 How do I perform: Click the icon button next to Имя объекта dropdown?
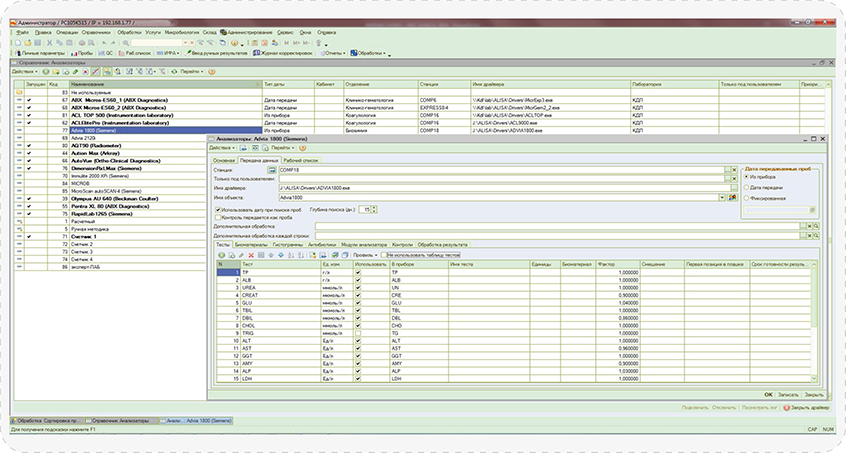[733, 198]
